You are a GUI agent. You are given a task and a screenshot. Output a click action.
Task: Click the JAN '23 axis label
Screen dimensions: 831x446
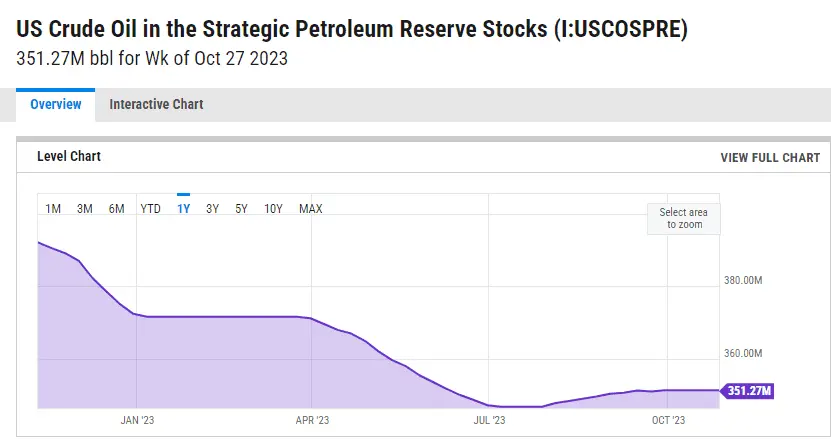(137, 420)
